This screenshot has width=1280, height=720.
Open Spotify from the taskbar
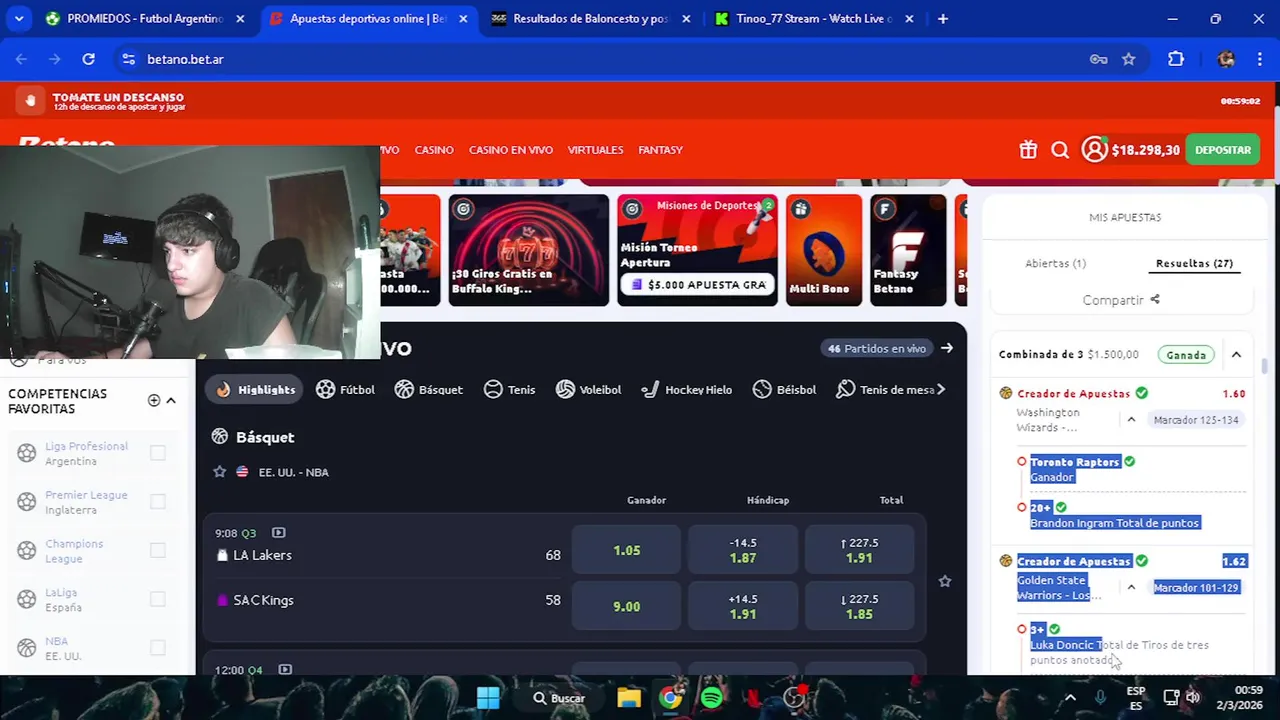pyautogui.click(x=711, y=698)
